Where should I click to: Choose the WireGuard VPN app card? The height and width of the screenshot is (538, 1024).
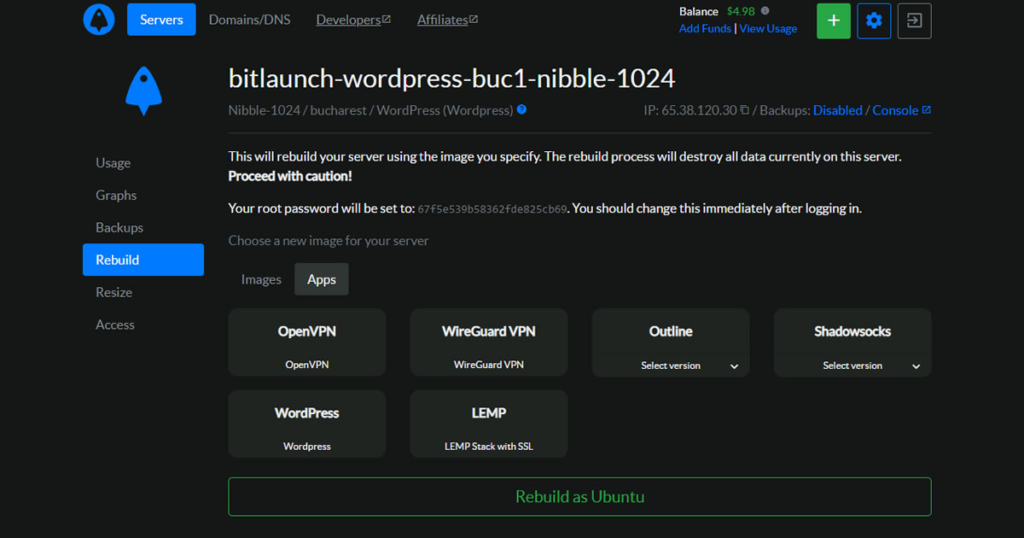(x=488, y=342)
